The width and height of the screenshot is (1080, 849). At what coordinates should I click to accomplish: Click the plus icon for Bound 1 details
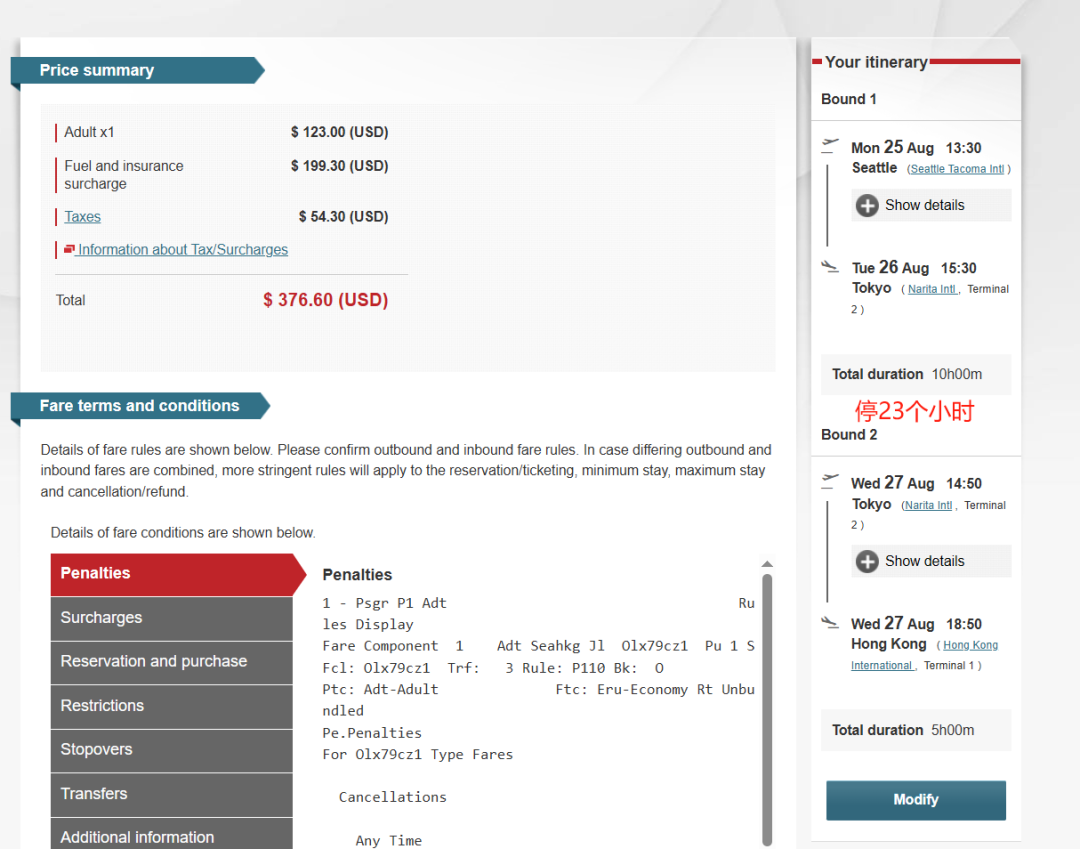[867, 206]
